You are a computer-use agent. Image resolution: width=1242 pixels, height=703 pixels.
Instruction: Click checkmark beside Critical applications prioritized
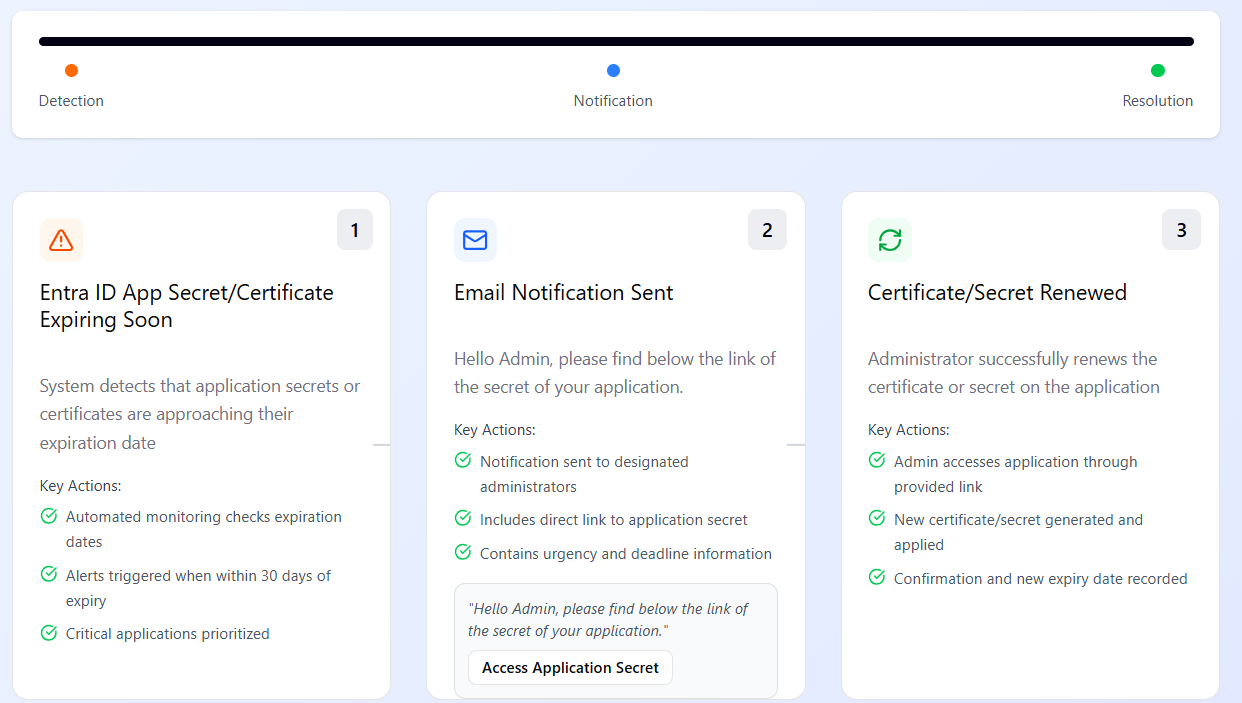pos(48,632)
